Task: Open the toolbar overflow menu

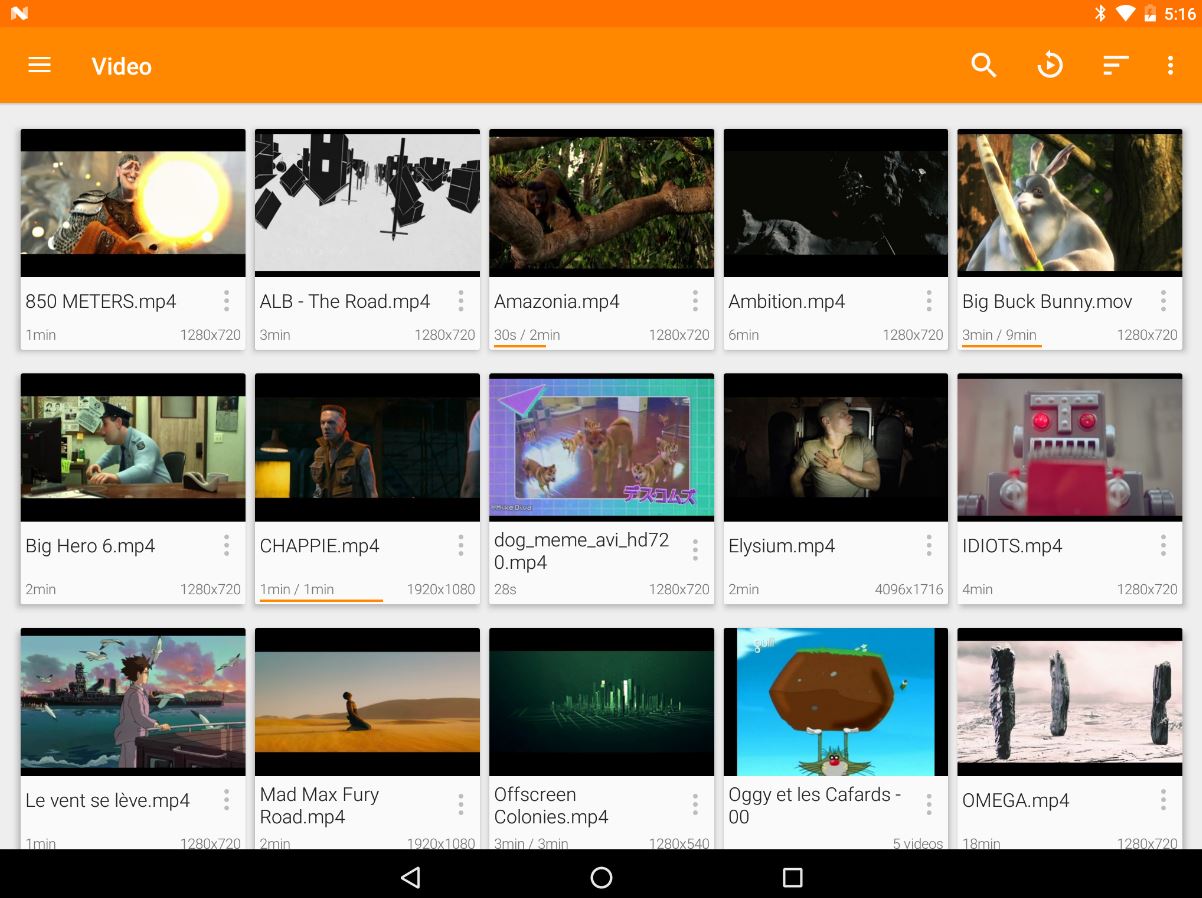Action: point(1170,66)
